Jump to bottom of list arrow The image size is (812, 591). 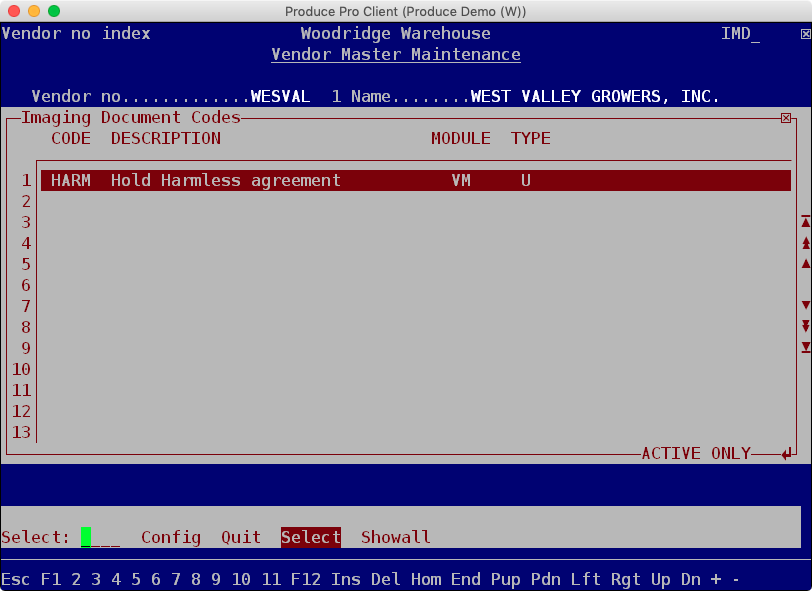[806, 347]
